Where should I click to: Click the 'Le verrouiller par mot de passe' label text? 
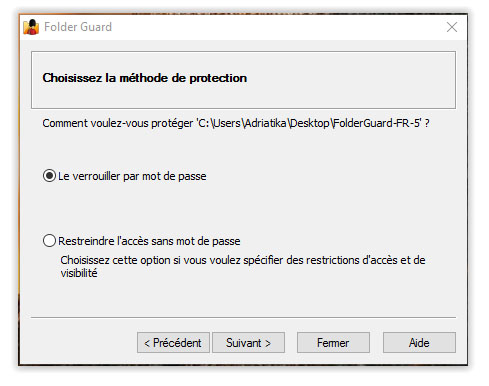[x=132, y=176]
